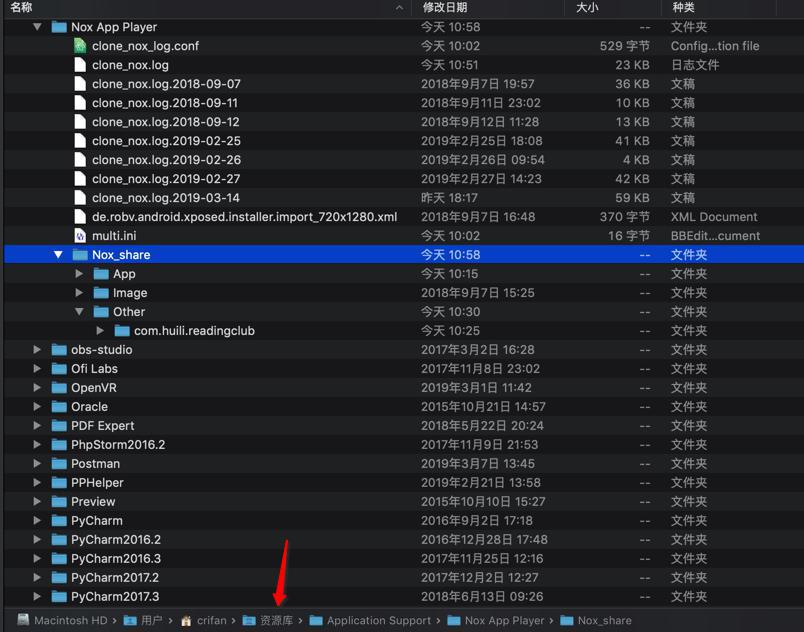Screen dimensions: 804x632
Task: Sort by the 修改日期 column header
Action: [x=445, y=7]
